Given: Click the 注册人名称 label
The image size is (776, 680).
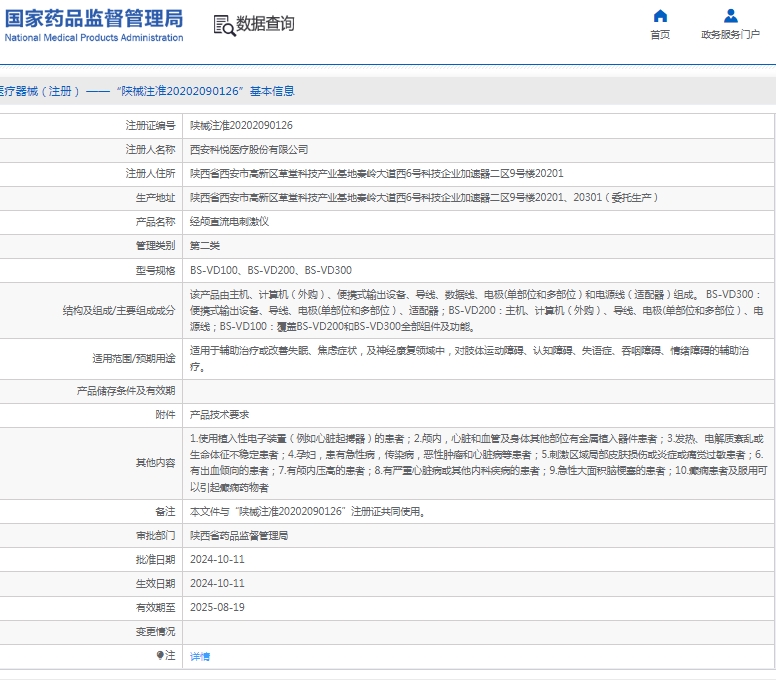Looking at the screenshot, I should [x=150, y=149].
